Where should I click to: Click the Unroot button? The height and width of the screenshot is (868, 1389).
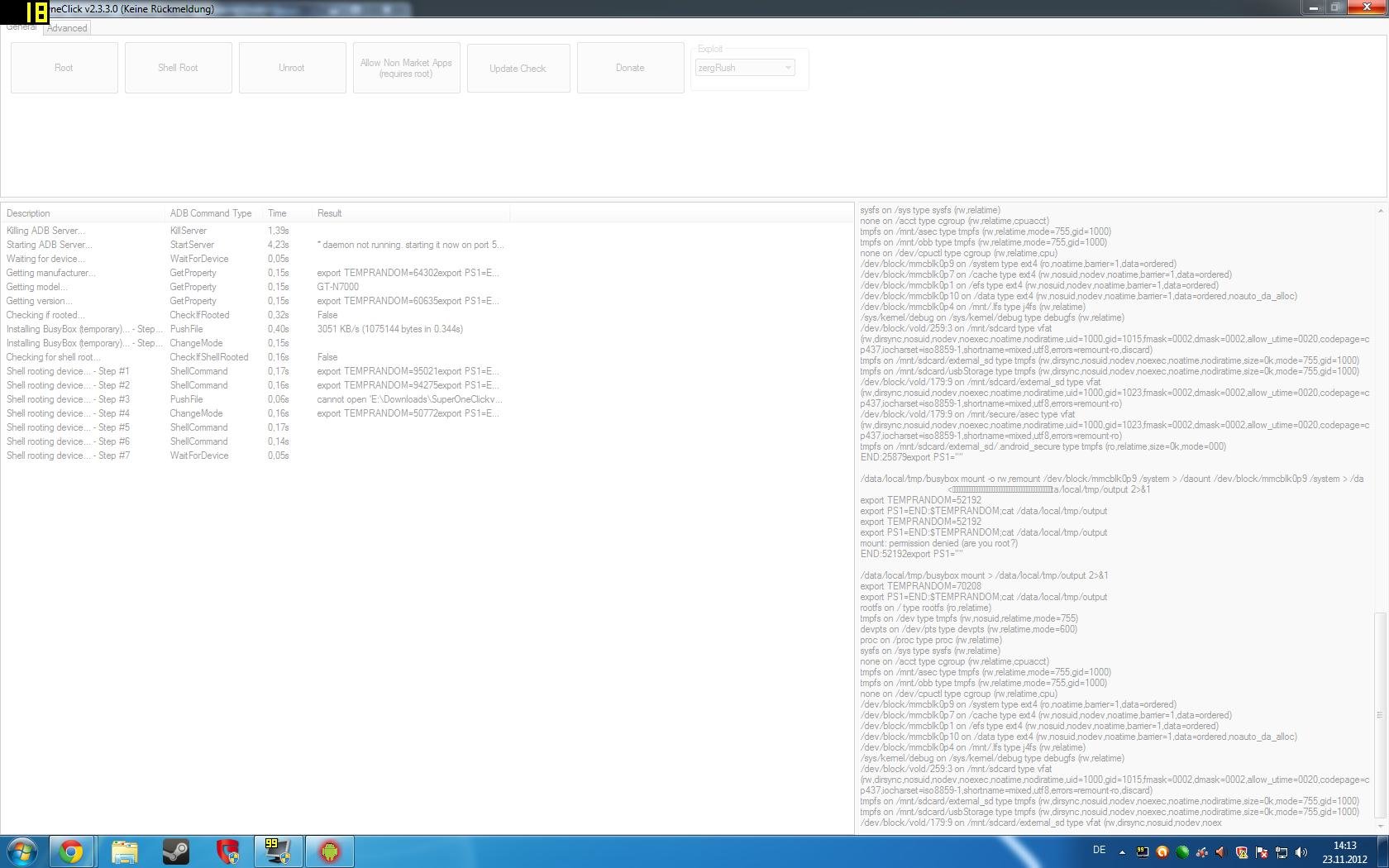(292, 68)
